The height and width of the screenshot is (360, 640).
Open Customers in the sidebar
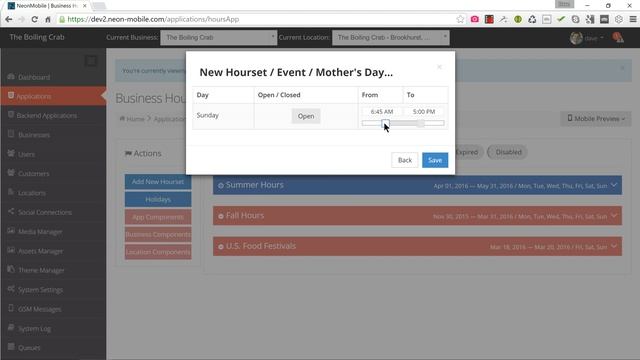pos(53,173)
